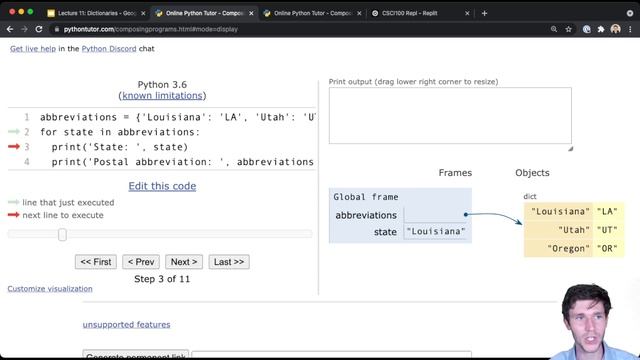This screenshot has height=360, width=640.
Task: Switch to the CSCI100 Repl - Replit tab
Action: [409, 13]
